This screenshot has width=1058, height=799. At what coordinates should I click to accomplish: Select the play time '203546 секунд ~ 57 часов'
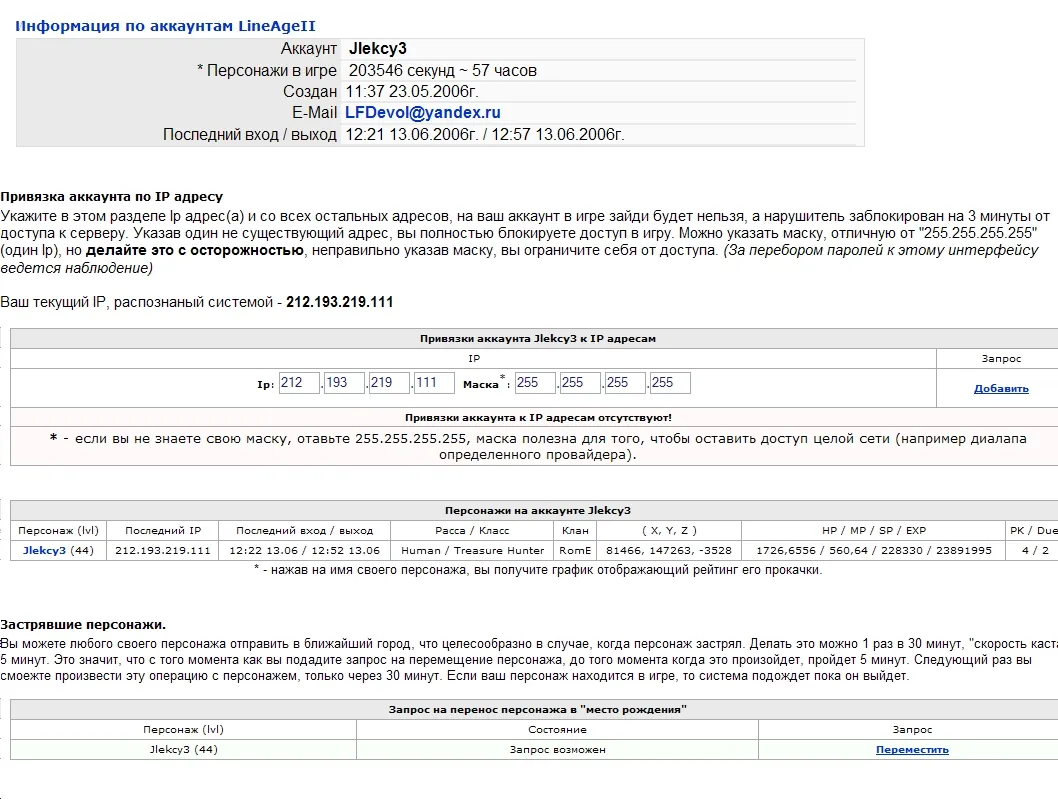[x=443, y=70]
